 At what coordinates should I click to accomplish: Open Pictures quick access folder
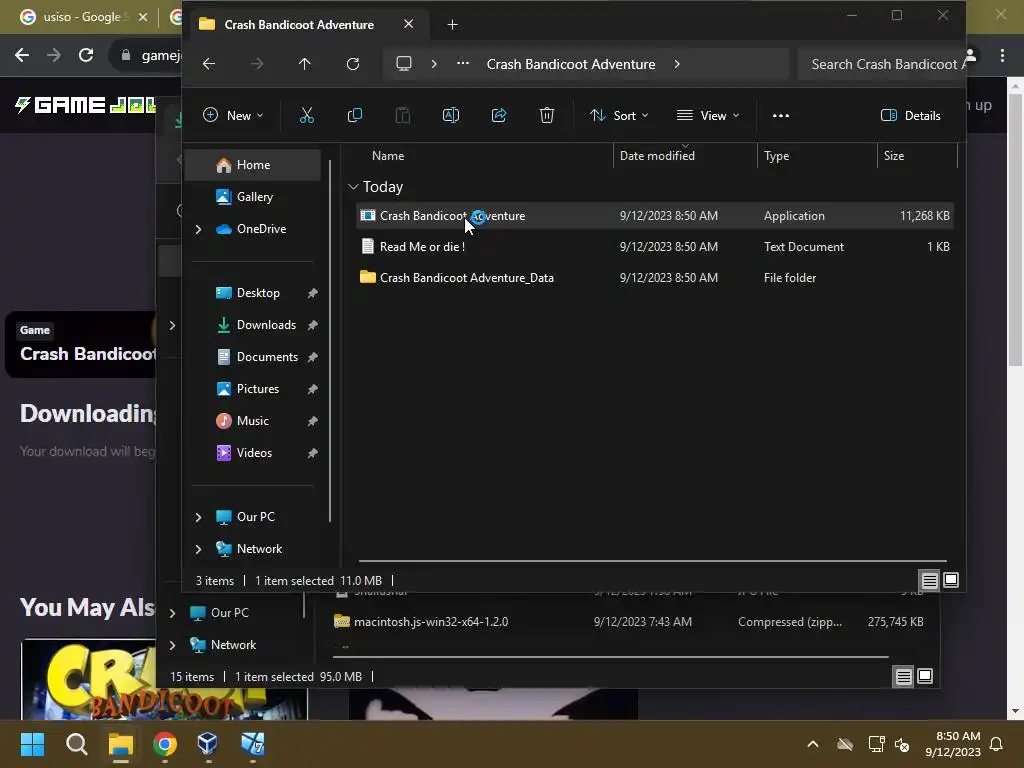(x=257, y=389)
